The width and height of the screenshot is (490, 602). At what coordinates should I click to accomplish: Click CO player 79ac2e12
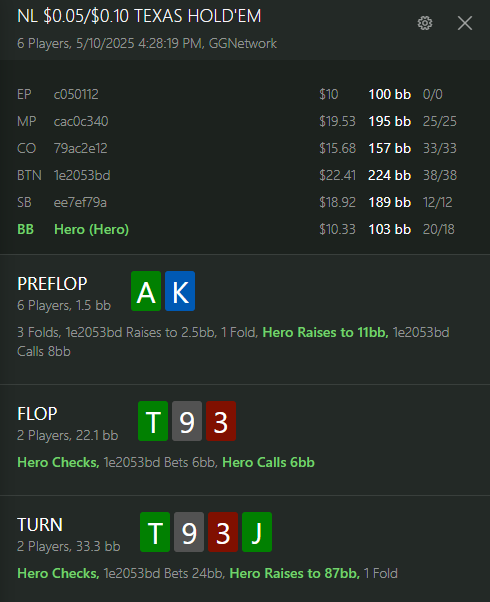[x=245, y=148]
